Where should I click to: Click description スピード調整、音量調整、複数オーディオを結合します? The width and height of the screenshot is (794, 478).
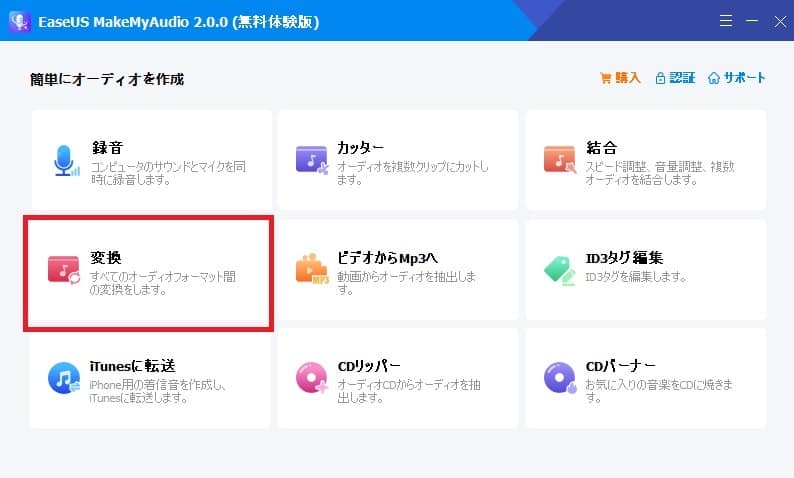pos(660,173)
